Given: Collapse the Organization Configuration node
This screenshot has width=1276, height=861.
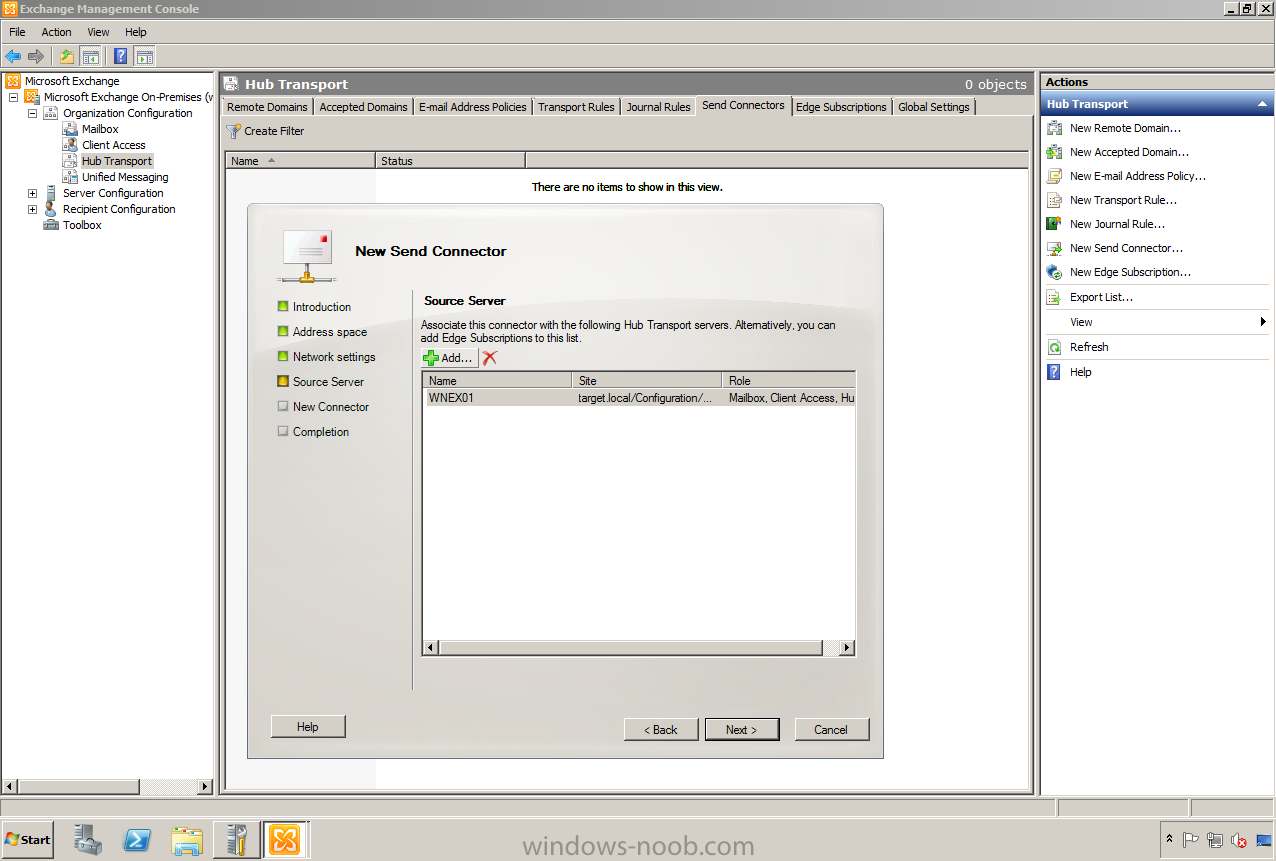Looking at the screenshot, I should tap(32, 113).
